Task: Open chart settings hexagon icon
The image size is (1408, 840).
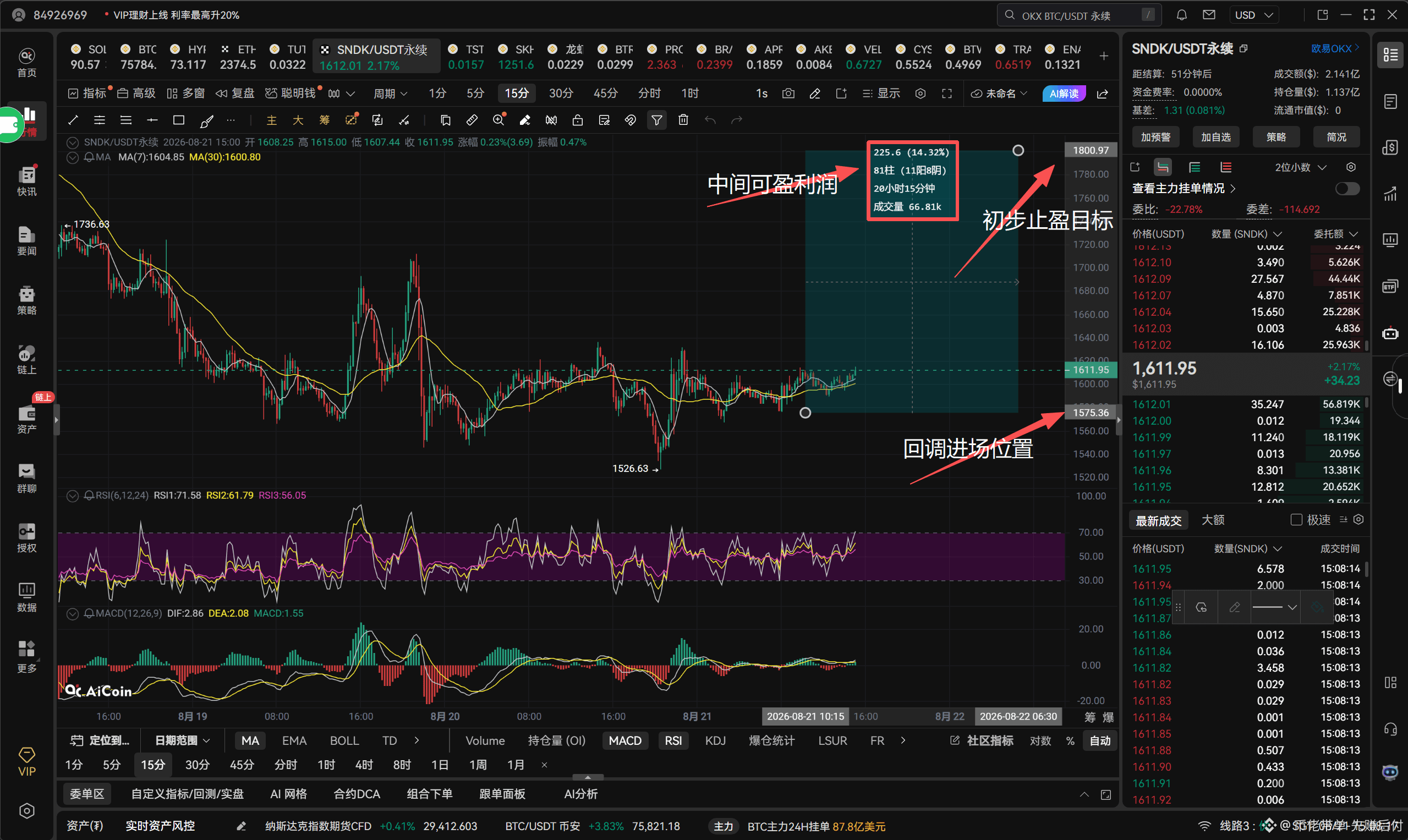Action: 921,94
